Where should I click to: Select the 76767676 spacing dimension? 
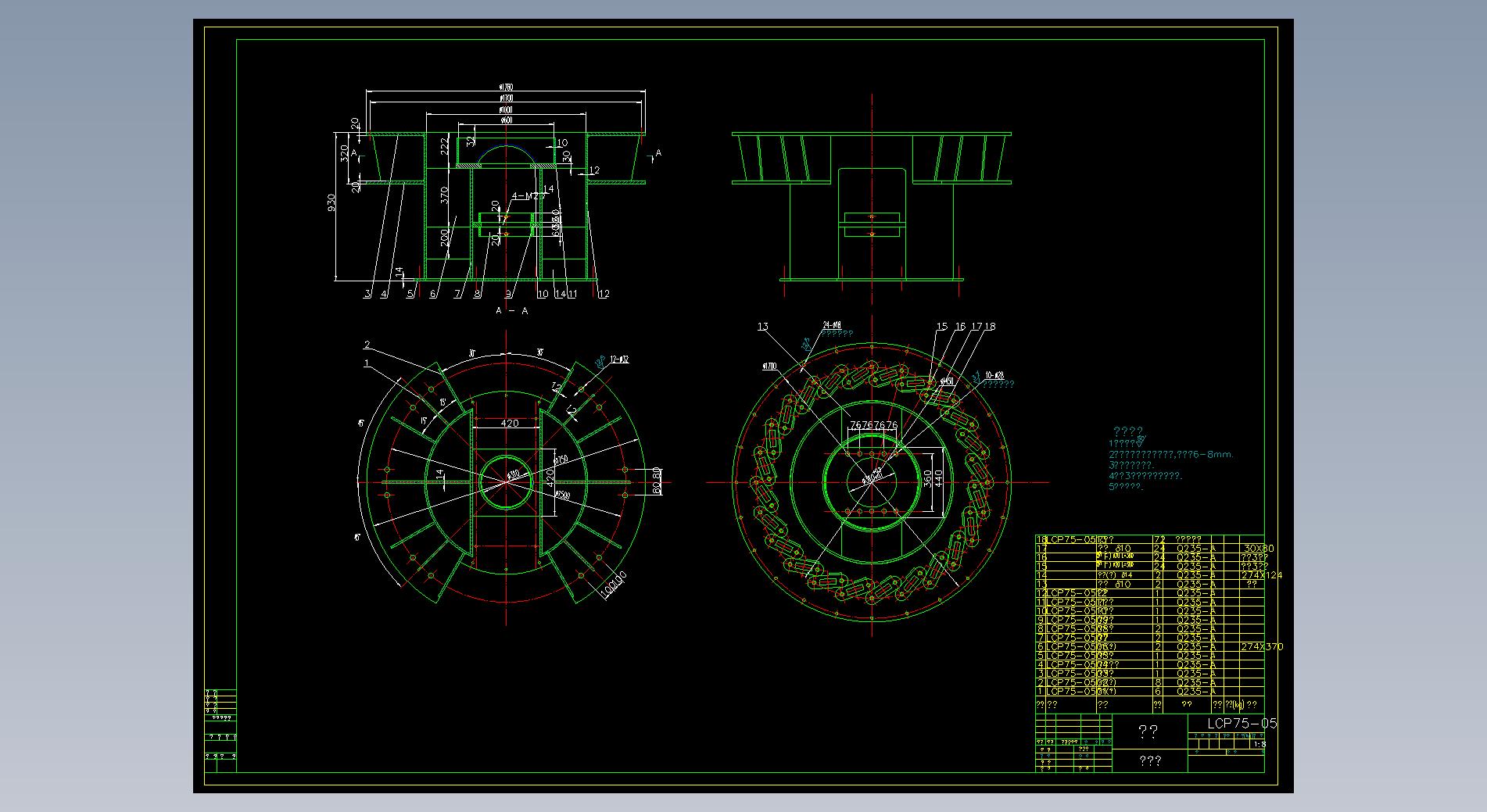(874, 425)
